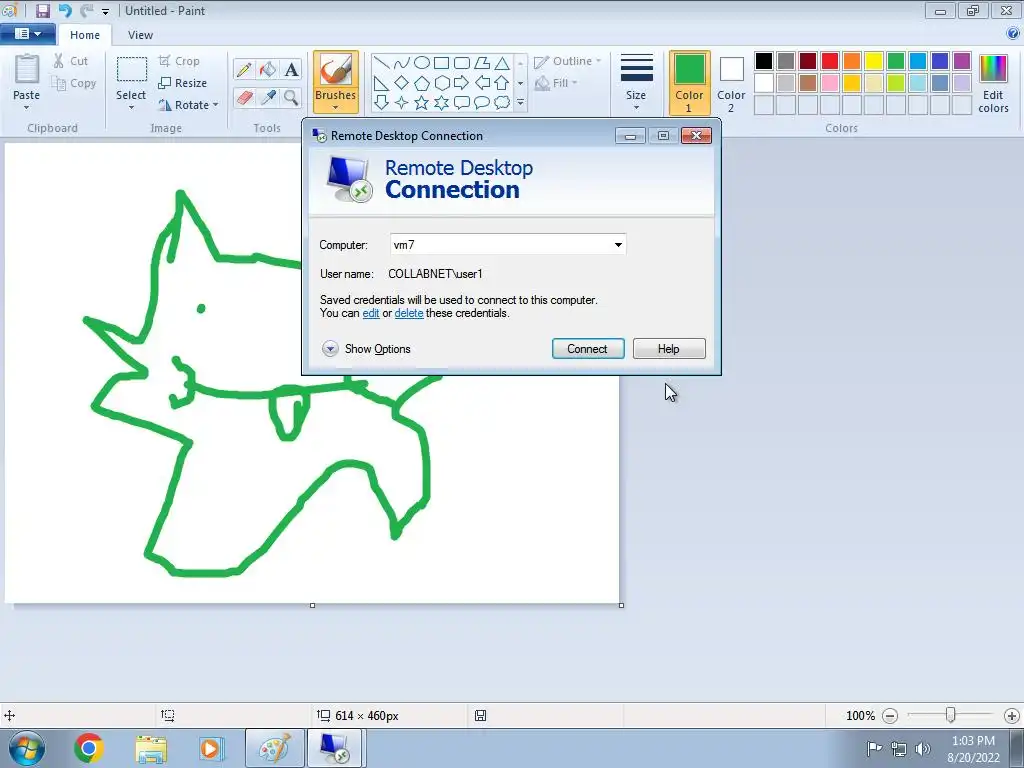Open the Paste dropdown arrow
The height and width of the screenshot is (768, 1024).
point(27,108)
